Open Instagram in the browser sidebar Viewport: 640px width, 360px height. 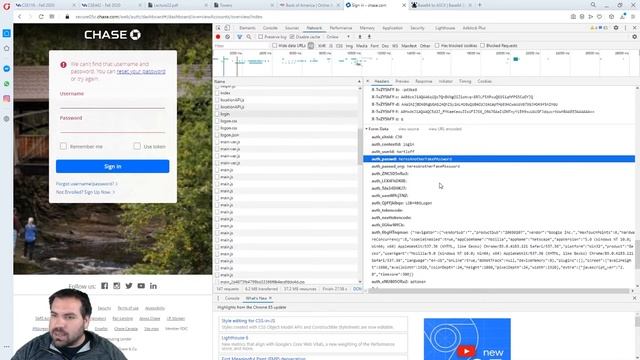tap(7, 98)
